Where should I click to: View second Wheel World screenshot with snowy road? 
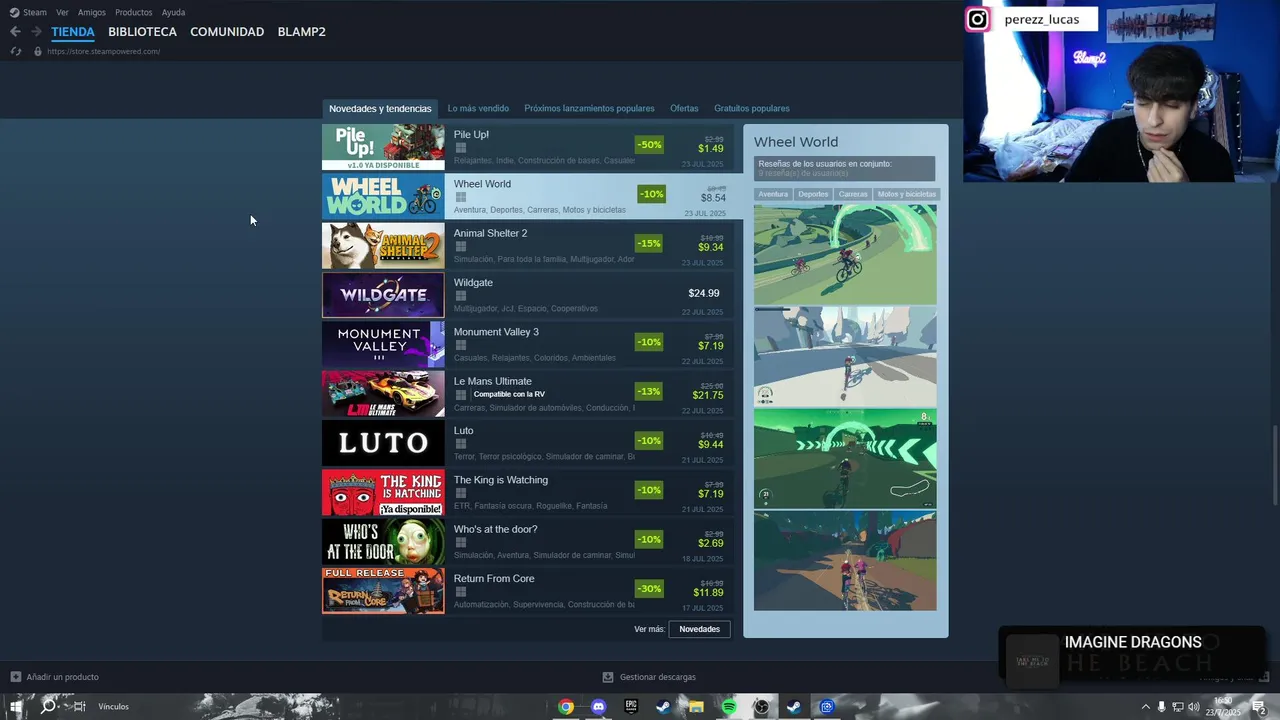click(845, 356)
